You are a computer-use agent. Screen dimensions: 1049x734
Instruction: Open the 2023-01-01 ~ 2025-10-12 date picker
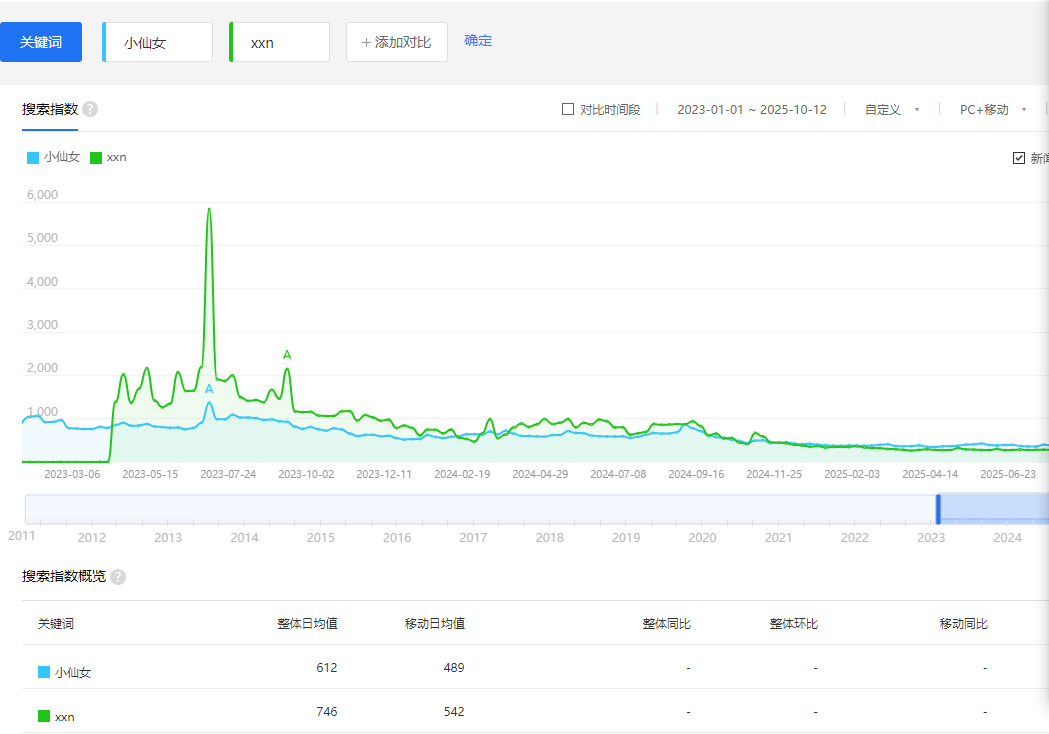pyautogui.click(x=751, y=109)
